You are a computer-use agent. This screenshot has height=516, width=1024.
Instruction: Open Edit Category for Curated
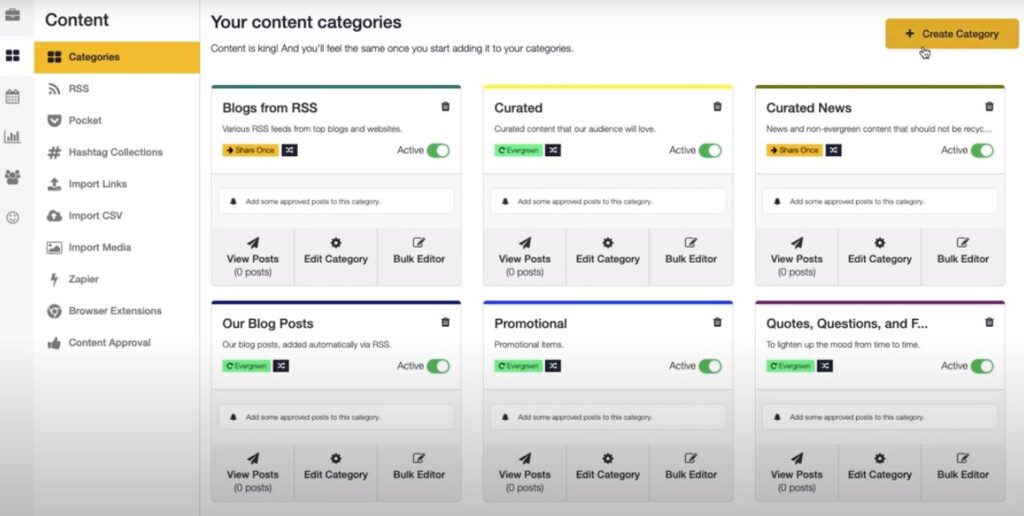[x=607, y=251]
